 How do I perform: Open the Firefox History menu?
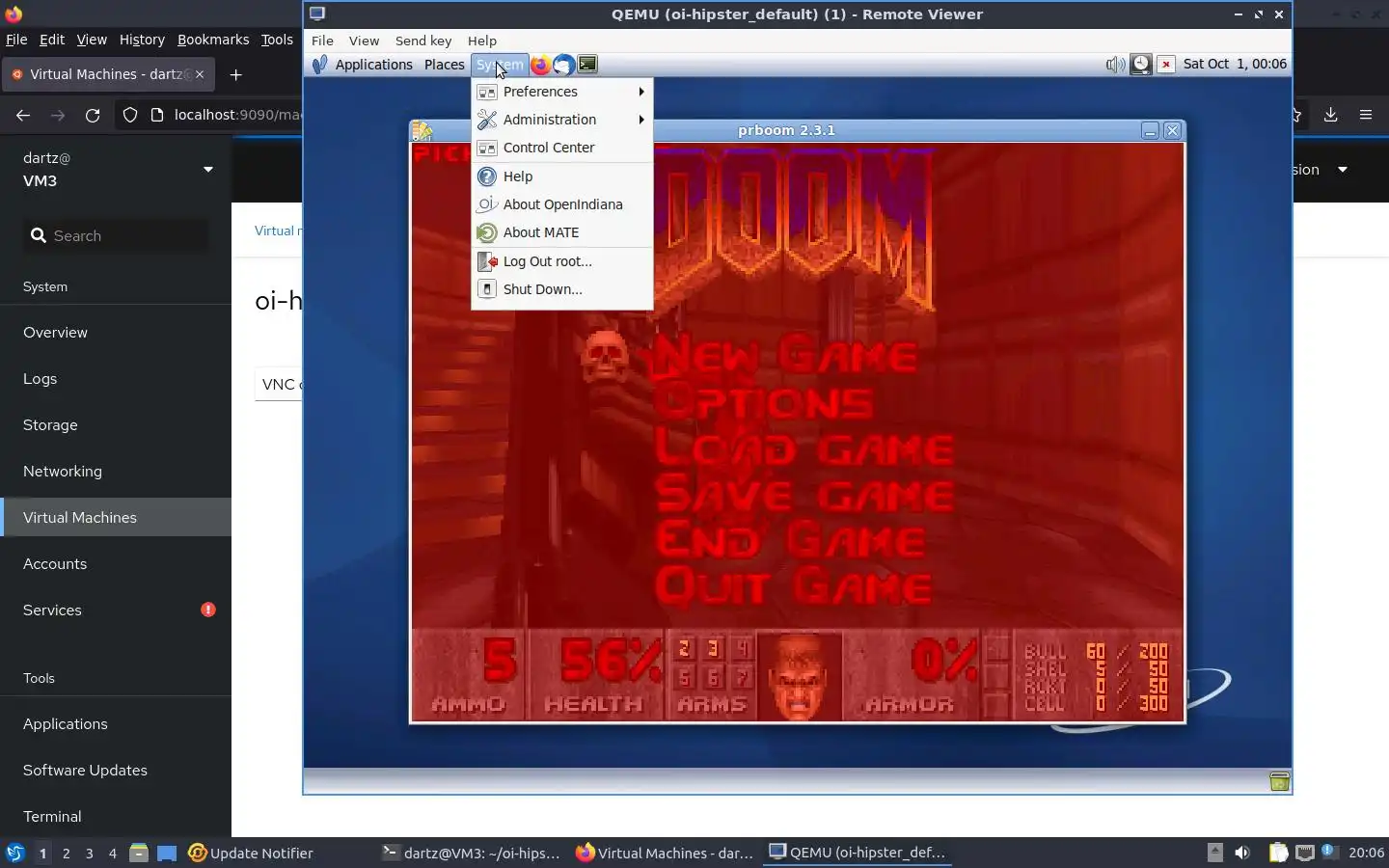click(x=142, y=40)
